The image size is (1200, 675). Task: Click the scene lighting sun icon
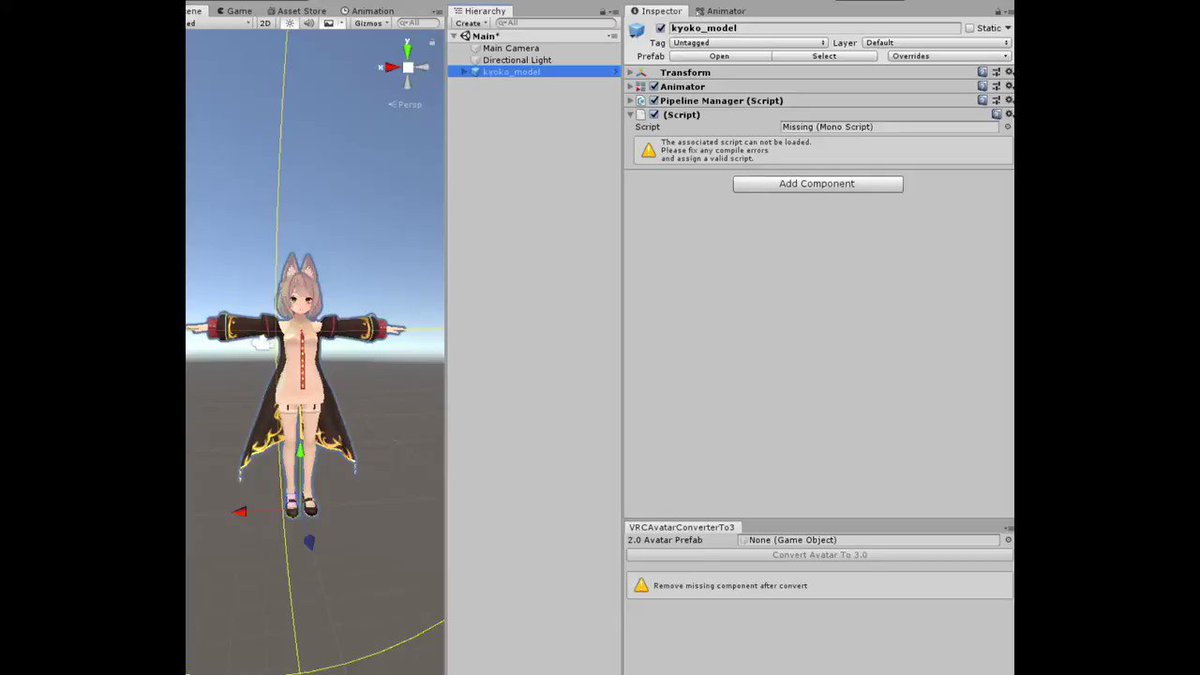click(x=289, y=23)
